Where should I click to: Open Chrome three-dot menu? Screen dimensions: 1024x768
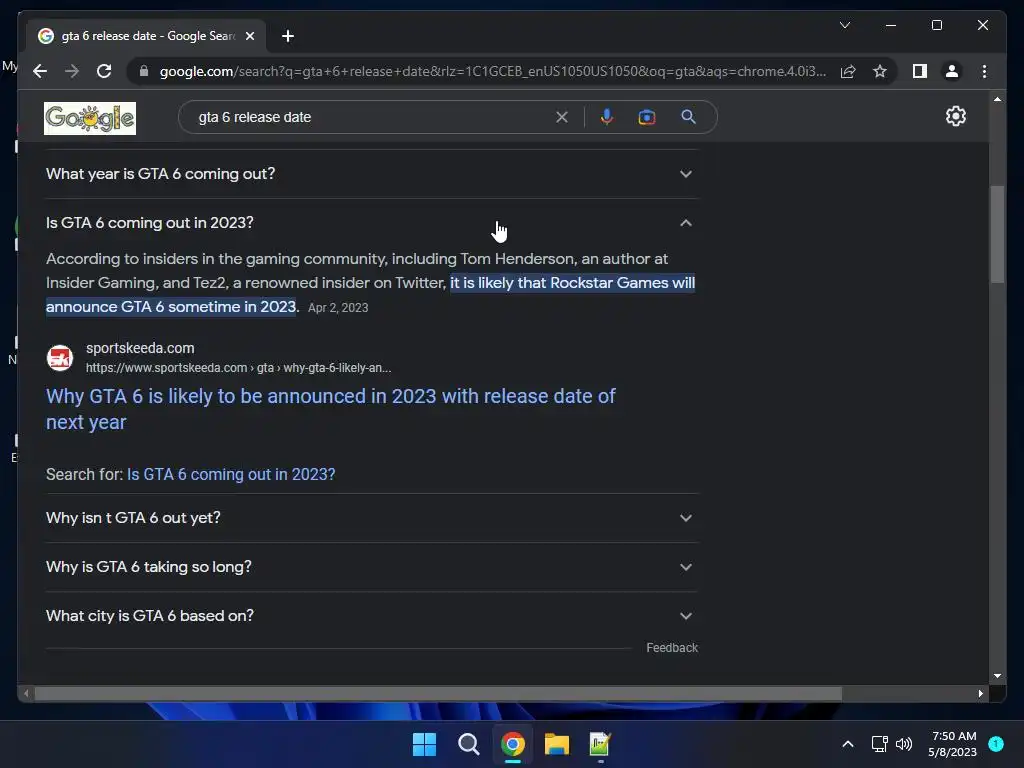(984, 71)
